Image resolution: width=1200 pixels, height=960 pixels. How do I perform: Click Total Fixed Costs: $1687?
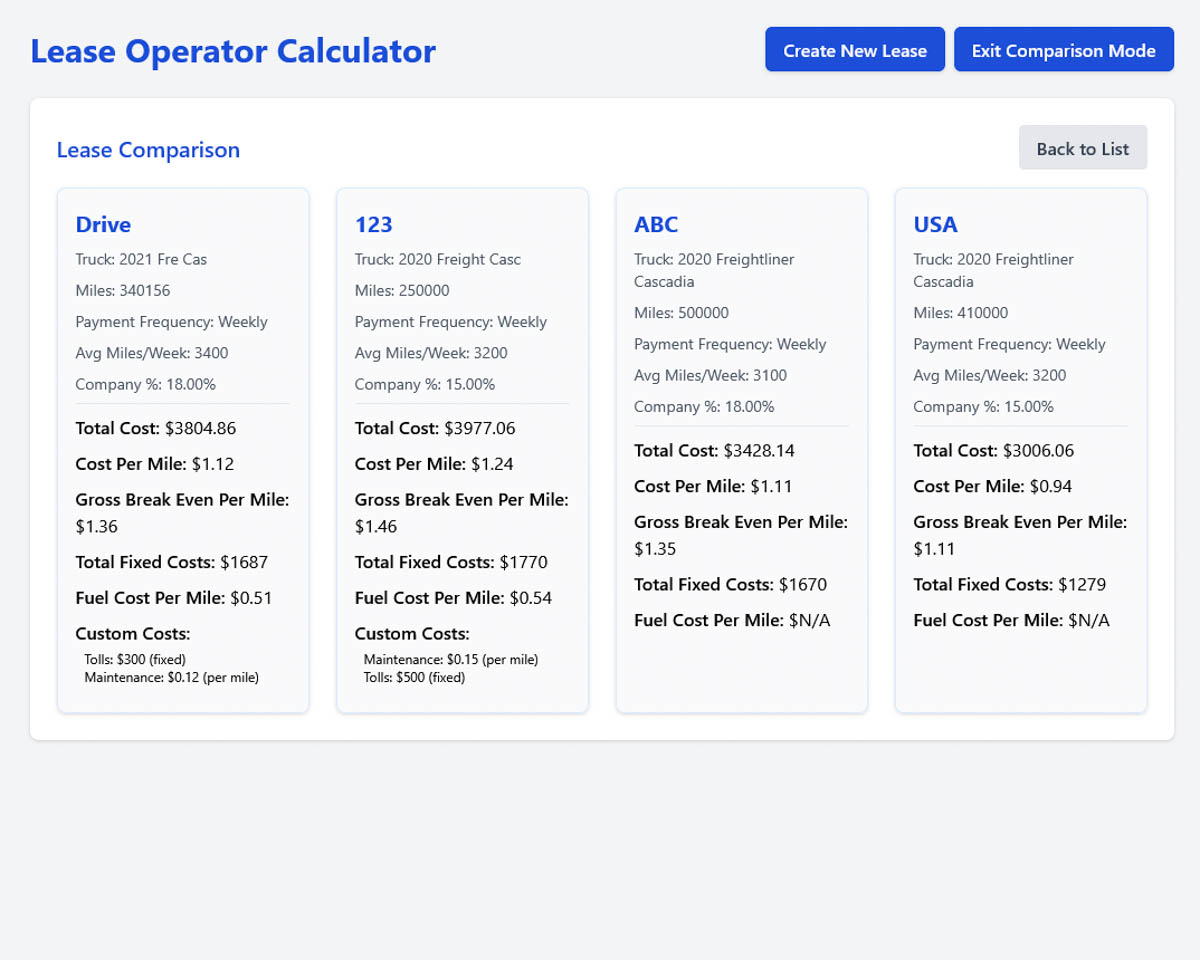point(172,562)
